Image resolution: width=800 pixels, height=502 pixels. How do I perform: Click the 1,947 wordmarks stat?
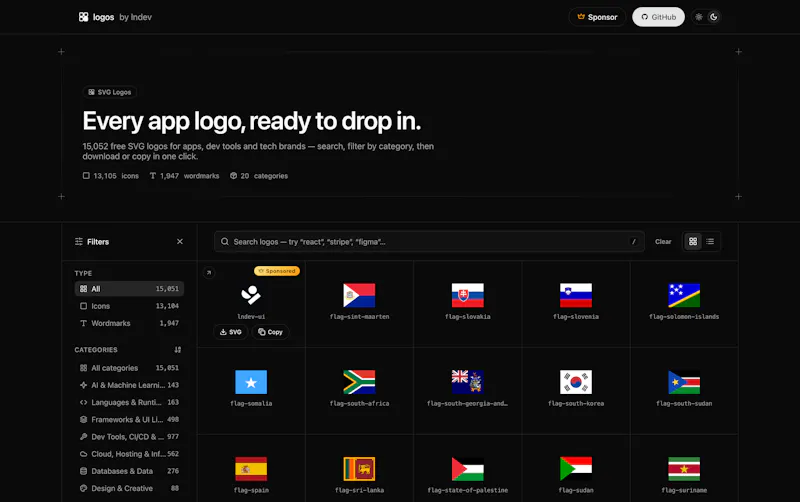pos(184,175)
